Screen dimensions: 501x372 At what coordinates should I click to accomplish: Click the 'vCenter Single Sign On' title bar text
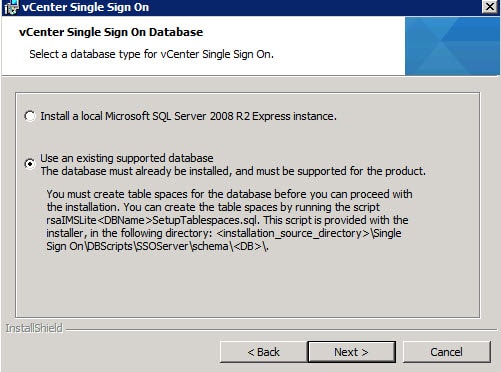point(86,7)
